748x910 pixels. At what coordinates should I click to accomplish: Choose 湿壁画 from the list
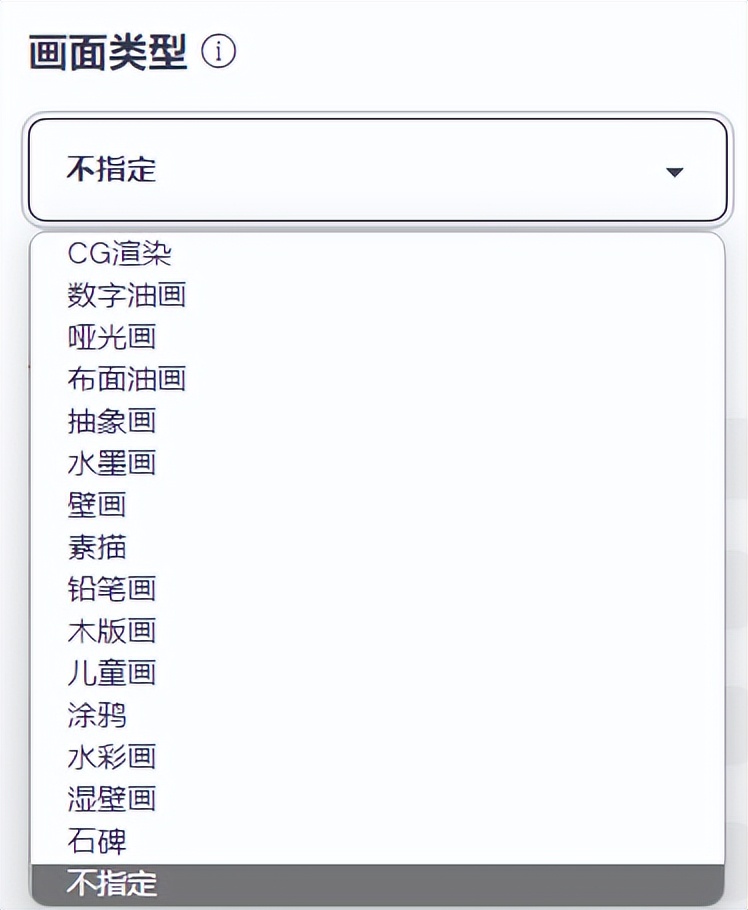(x=111, y=799)
